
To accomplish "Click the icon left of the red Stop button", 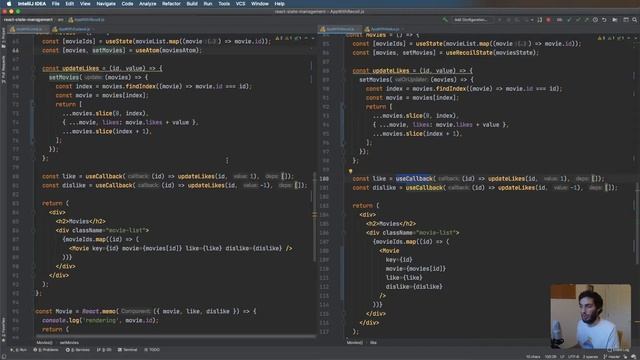I will click(540, 20).
